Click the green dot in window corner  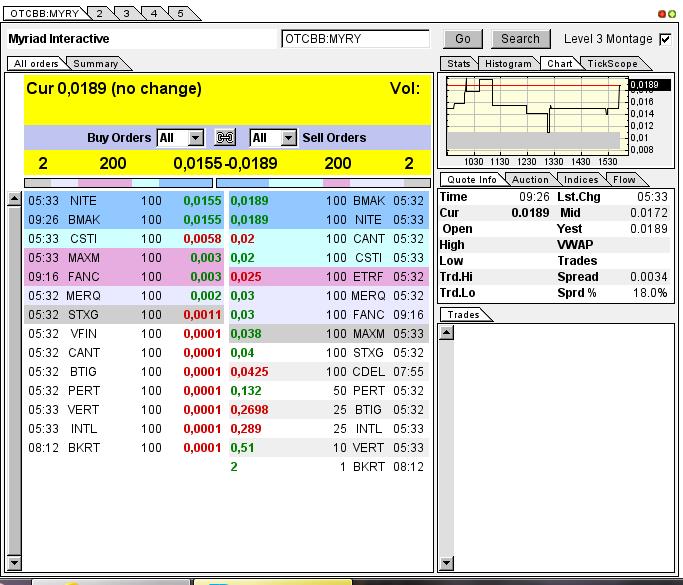(672, 14)
